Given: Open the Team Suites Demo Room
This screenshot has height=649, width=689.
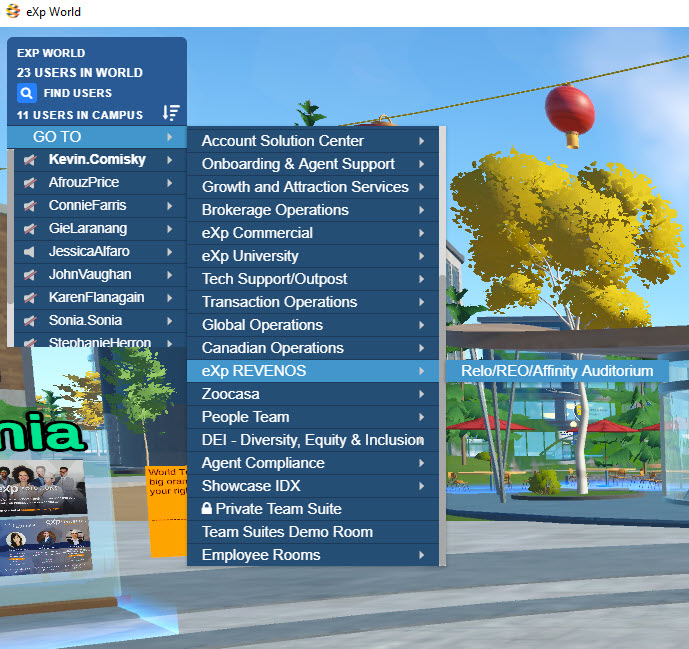Looking at the screenshot, I should click(287, 532).
